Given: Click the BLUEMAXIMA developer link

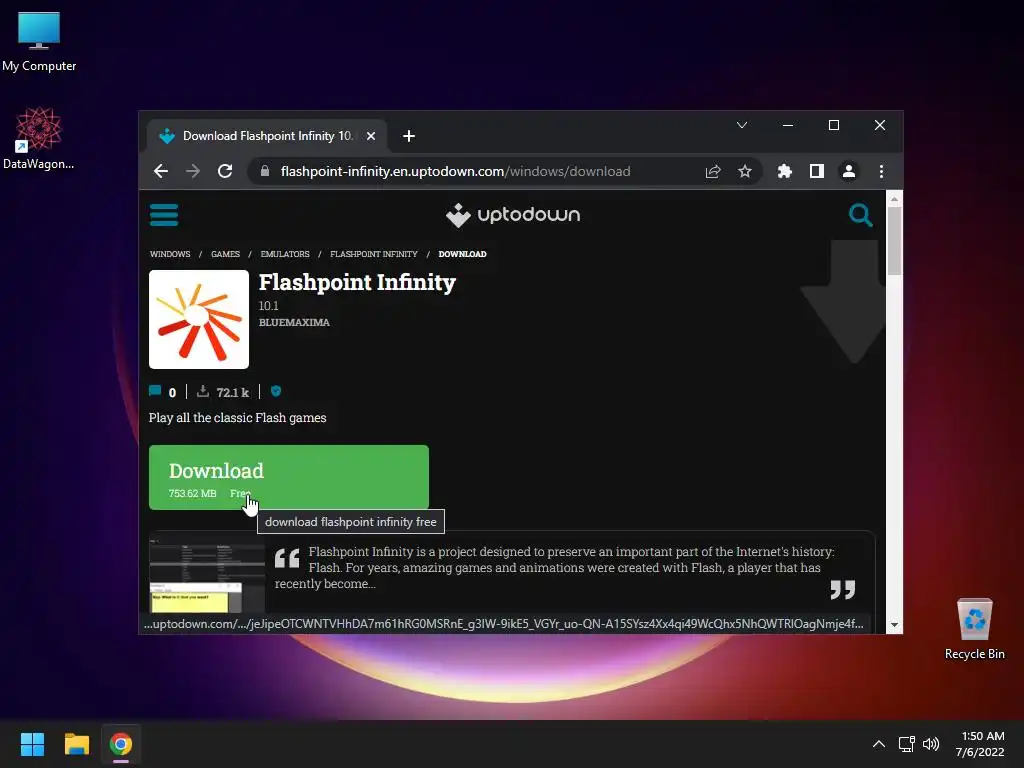Looking at the screenshot, I should [x=294, y=322].
